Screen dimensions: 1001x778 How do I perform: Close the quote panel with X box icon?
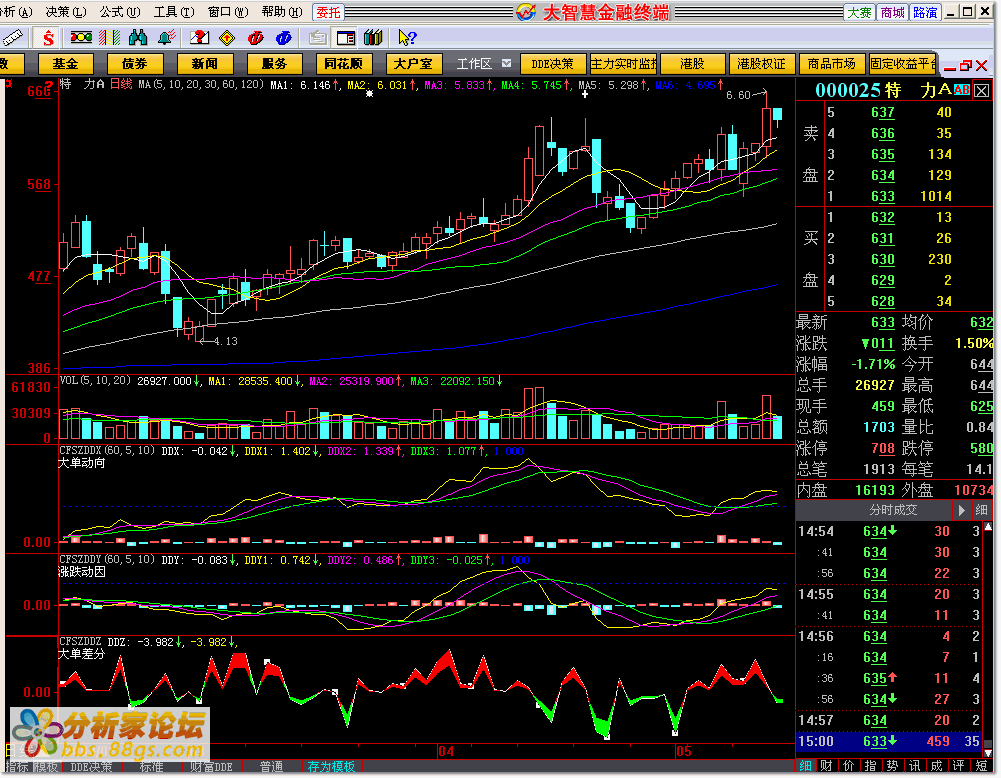982,91
